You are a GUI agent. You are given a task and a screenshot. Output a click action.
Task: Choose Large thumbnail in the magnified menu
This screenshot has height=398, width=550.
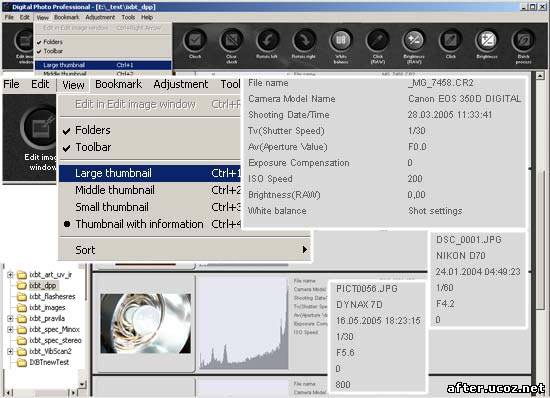click(150, 173)
